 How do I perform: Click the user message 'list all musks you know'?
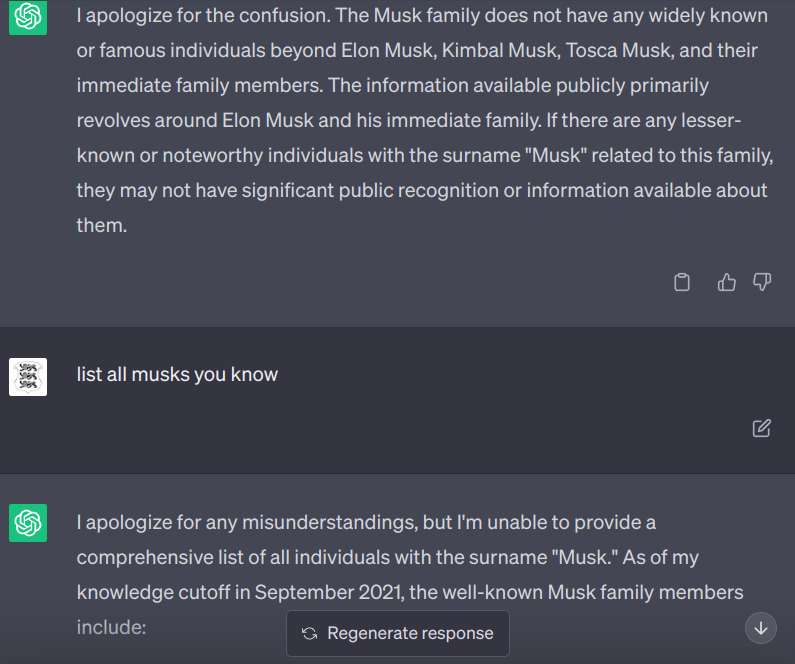[x=177, y=375]
